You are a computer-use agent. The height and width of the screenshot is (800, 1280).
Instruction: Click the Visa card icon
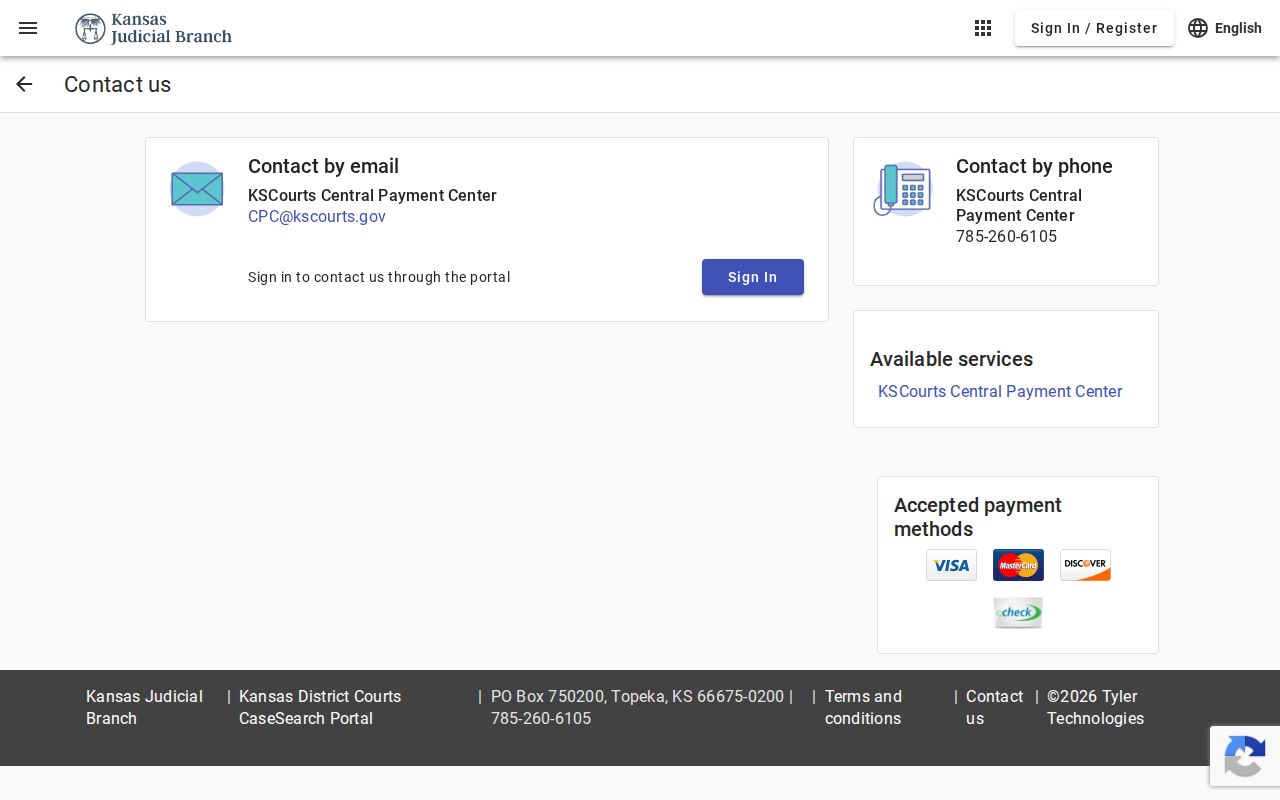point(951,565)
